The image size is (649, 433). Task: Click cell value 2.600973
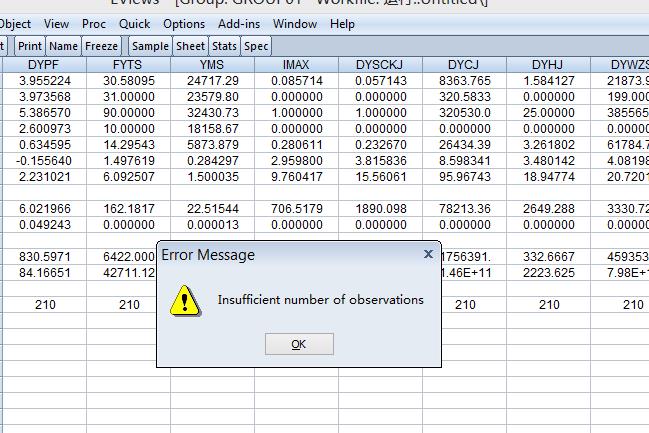pos(45,129)
